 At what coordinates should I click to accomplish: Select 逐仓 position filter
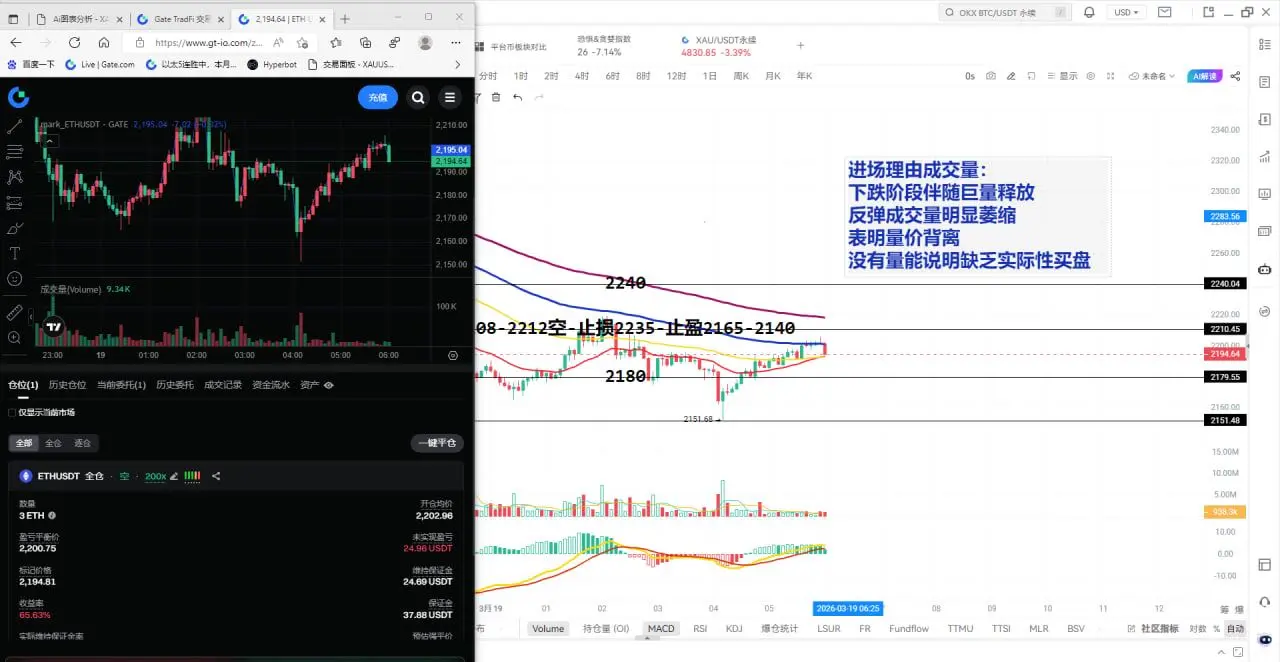coord(82,443)
